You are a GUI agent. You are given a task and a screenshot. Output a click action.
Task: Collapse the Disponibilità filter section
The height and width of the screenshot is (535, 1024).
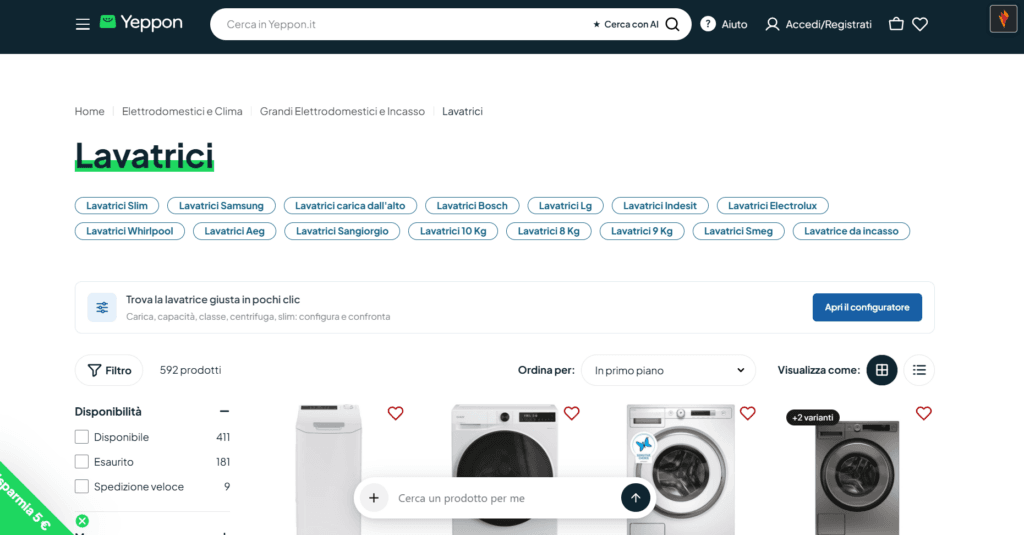click(224, 412)
